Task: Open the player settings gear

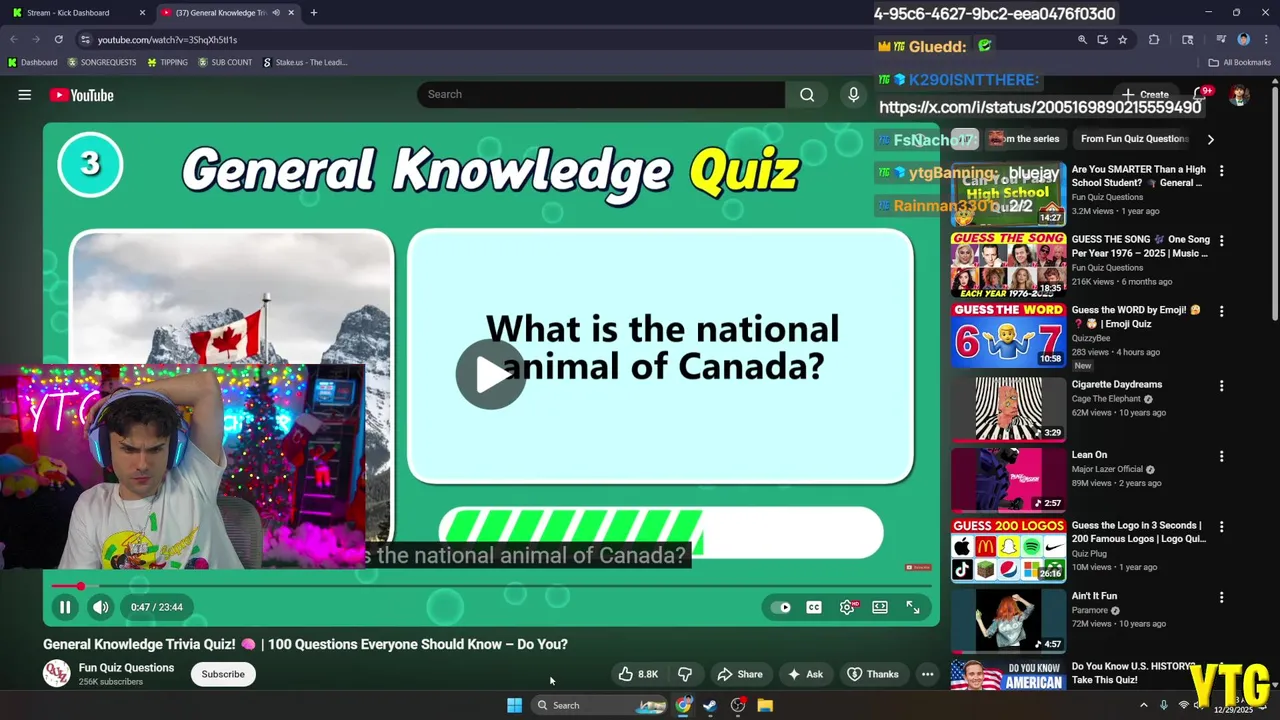Action: click(x=847, y=607)
